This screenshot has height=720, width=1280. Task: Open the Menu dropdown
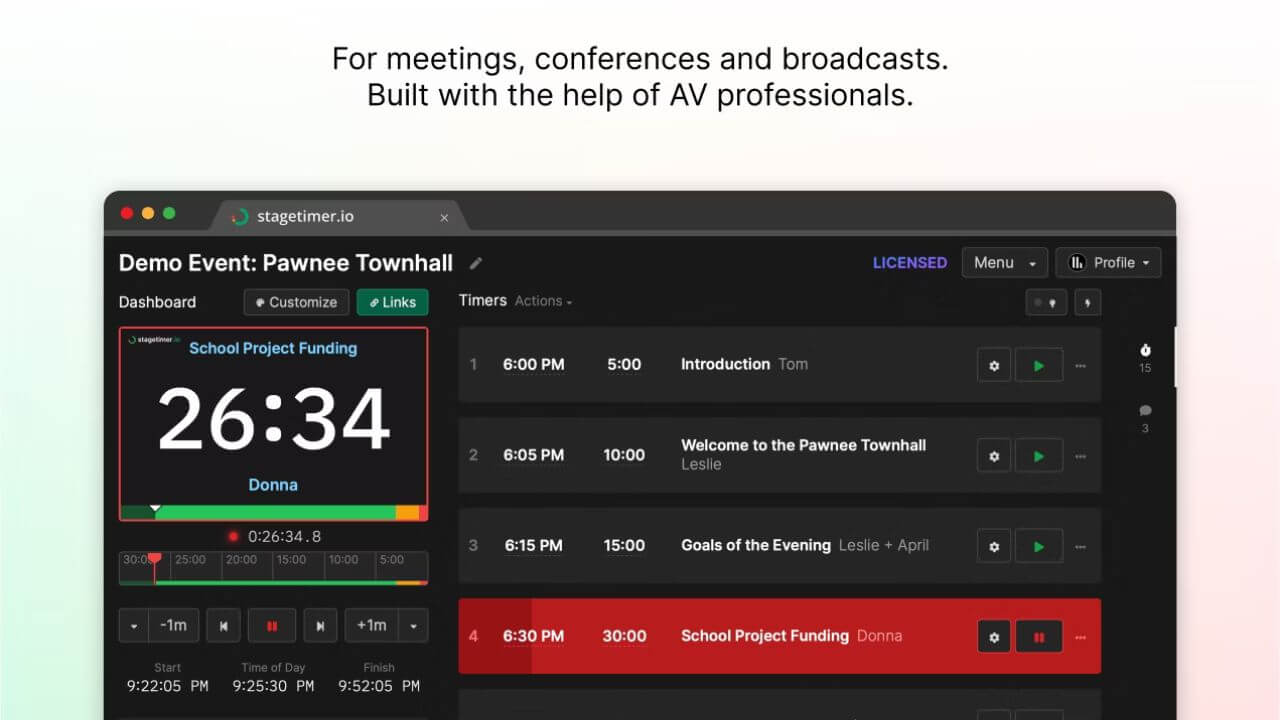coord(1004,263)
